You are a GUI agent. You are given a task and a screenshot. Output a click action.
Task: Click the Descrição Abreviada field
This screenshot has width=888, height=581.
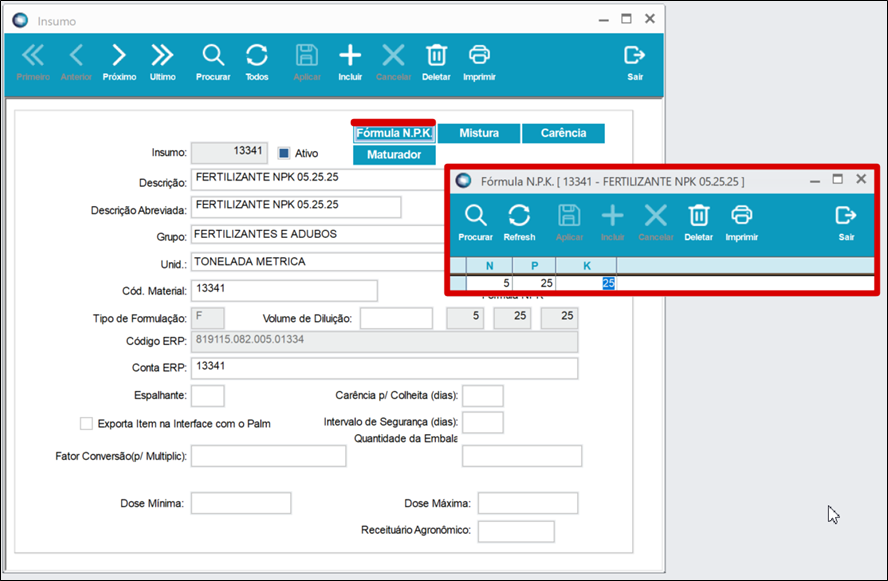[296, 207]
